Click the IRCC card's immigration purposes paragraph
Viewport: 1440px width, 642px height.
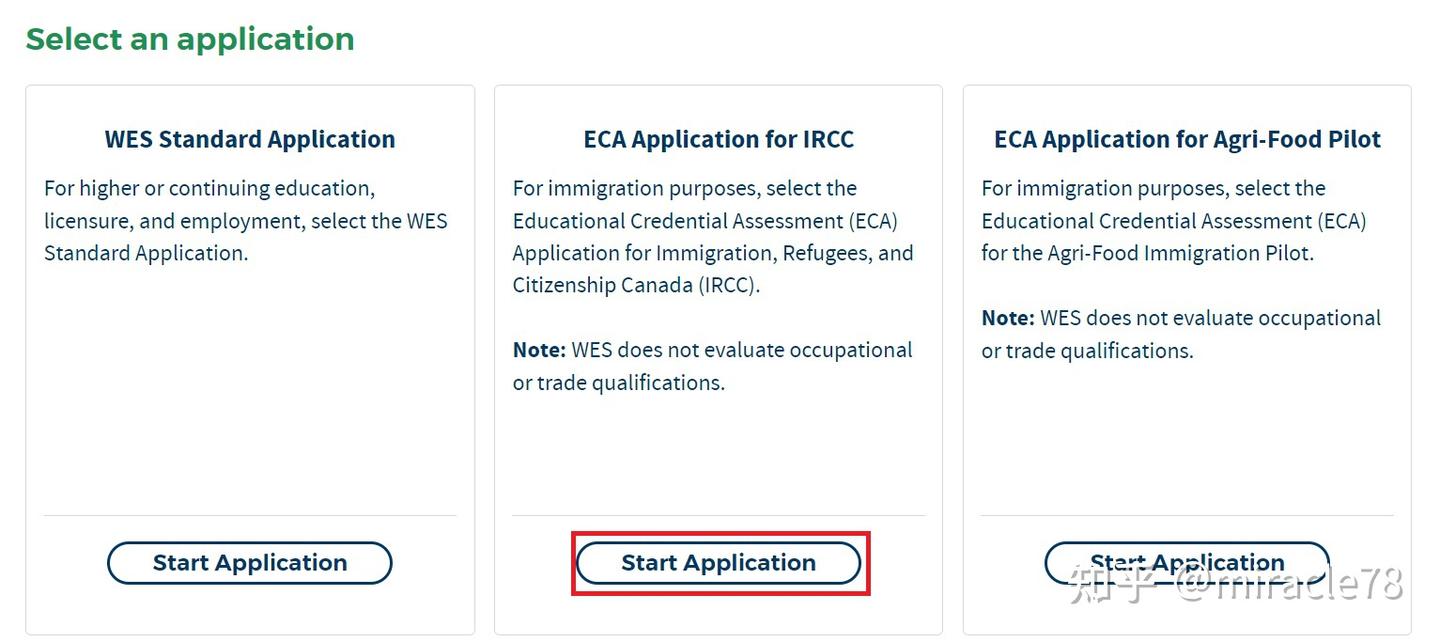tap(712, 237)
